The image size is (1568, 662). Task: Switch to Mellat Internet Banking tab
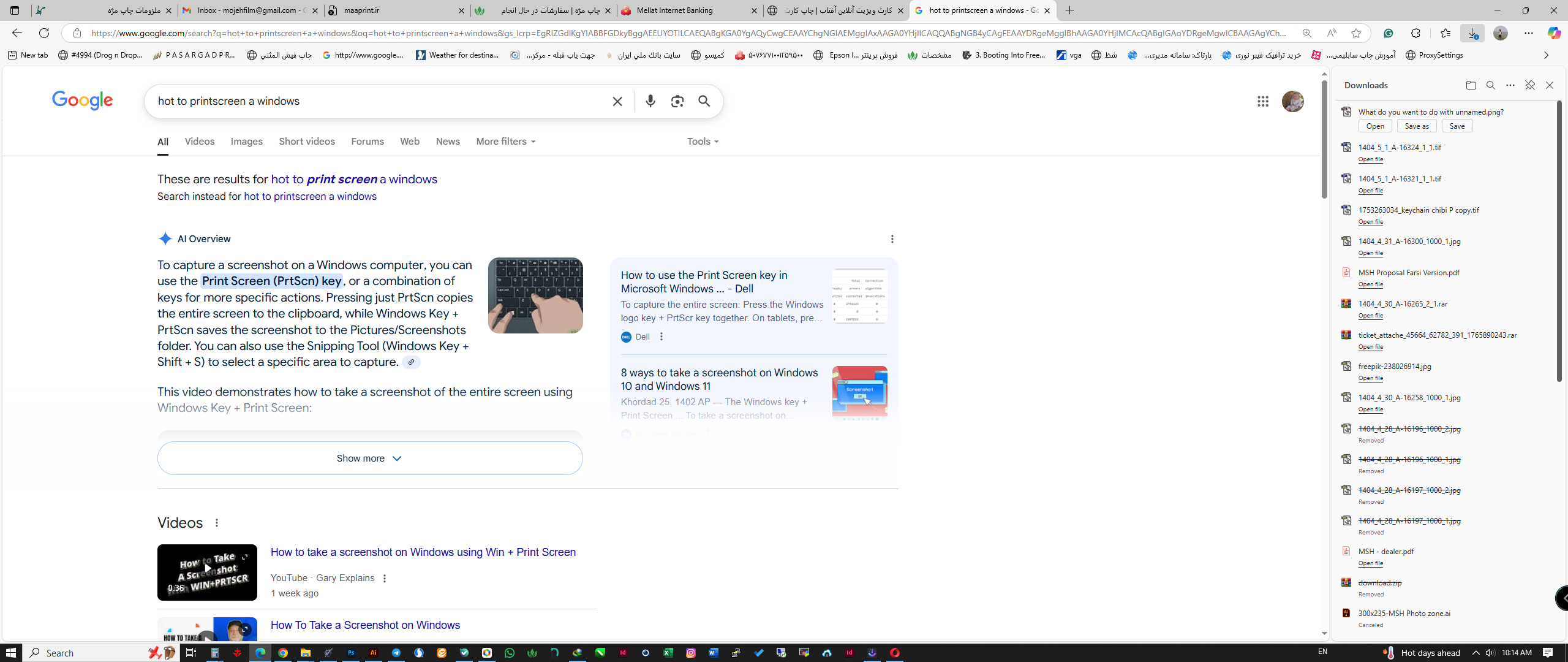pyautogui.click(x=674, y=10)
